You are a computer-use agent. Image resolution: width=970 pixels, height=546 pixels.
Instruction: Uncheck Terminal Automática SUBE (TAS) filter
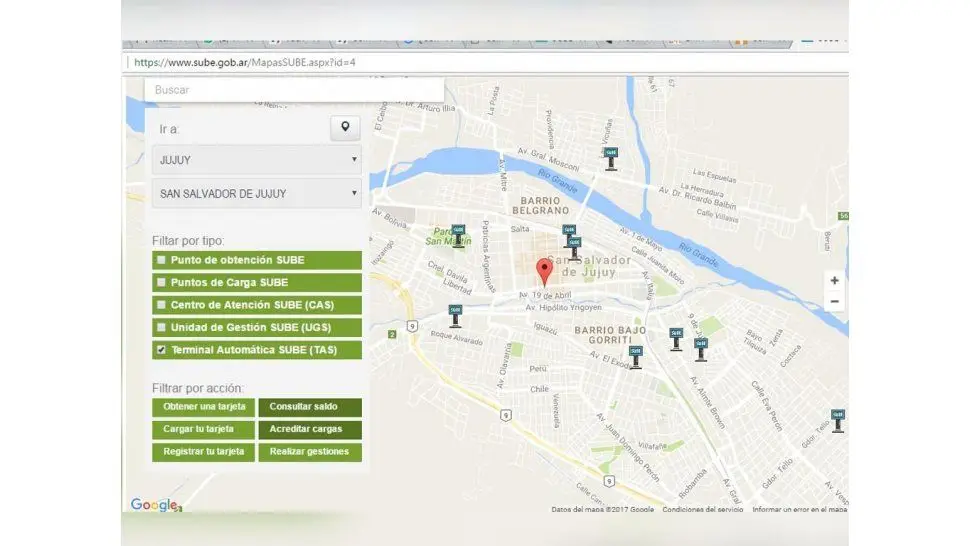point(161,349)
